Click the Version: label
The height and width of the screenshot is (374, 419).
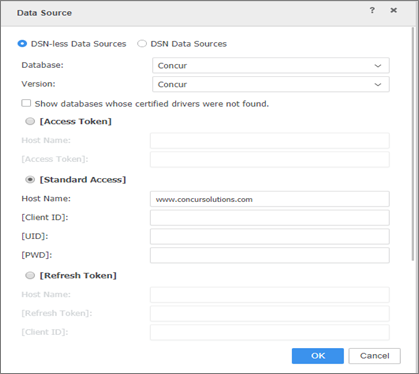click(38, 84)
